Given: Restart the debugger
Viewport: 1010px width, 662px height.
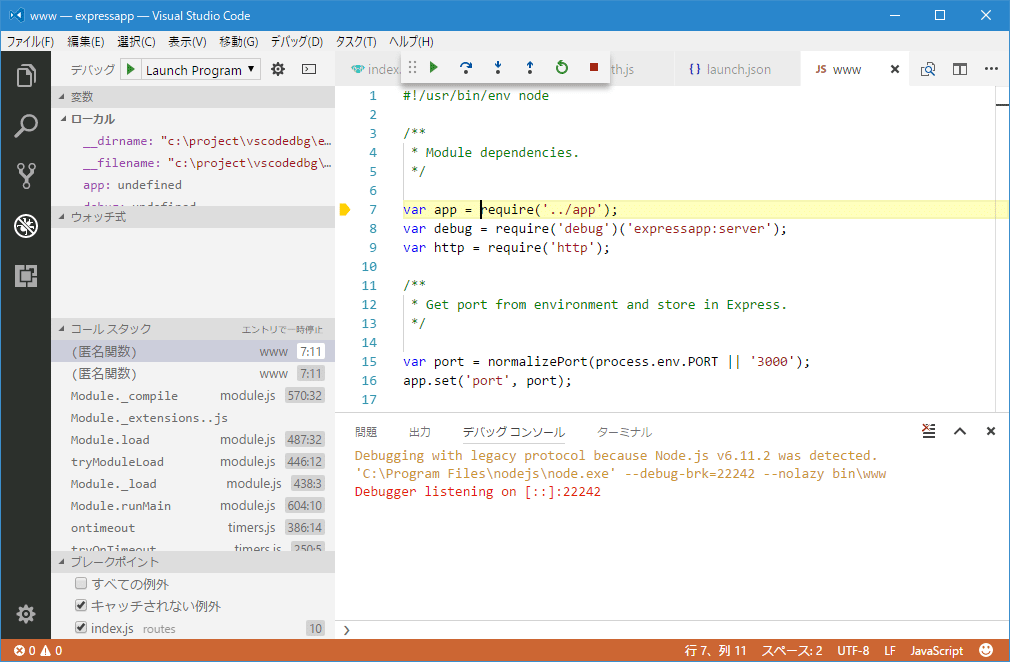Looking at the screenshot, I should [562, 68].
